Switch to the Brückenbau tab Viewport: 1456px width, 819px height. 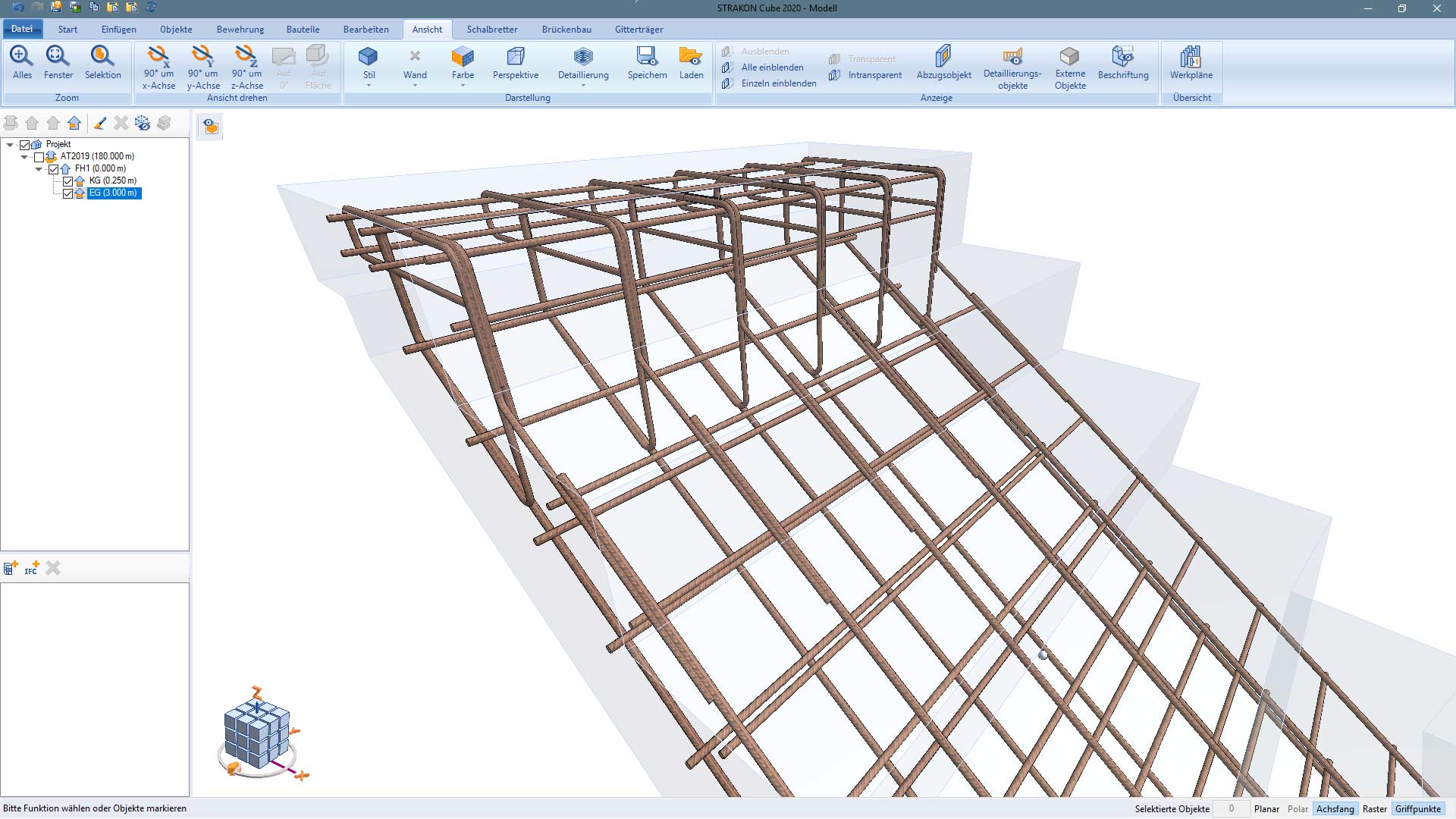click(566, 30)
